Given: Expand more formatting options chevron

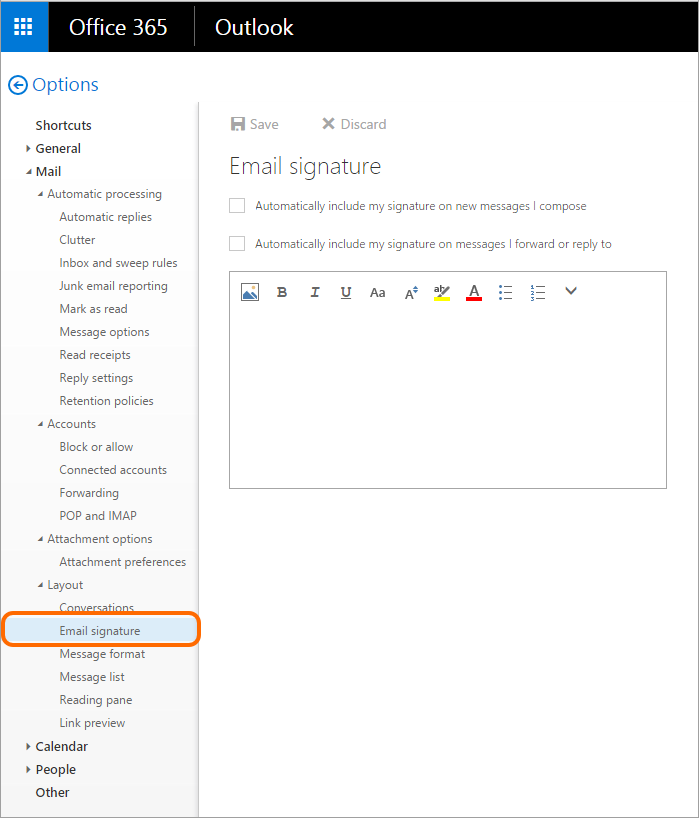Looking at the screenshot, I should click(x=571, y=291).
